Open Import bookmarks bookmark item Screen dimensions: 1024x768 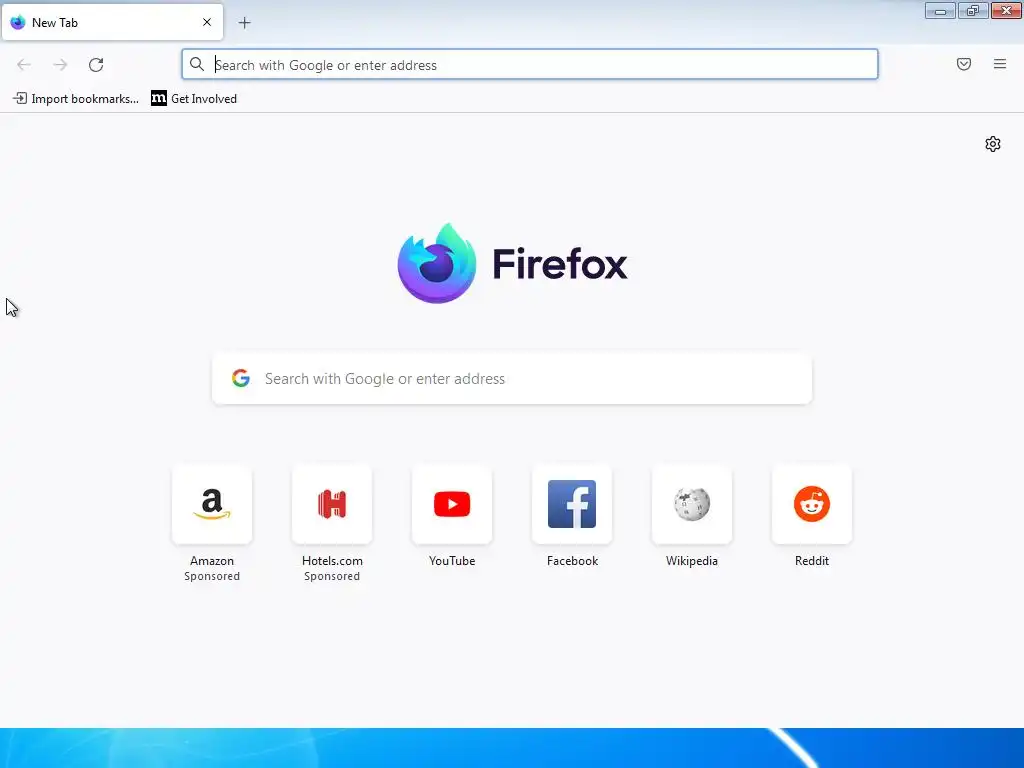click(x=76, y=99)
